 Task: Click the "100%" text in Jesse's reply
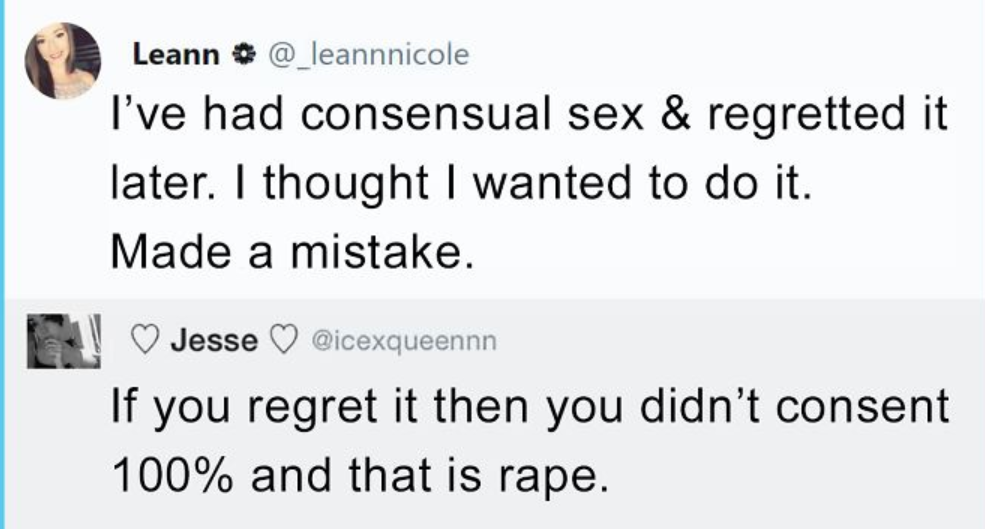click(171, 475)
